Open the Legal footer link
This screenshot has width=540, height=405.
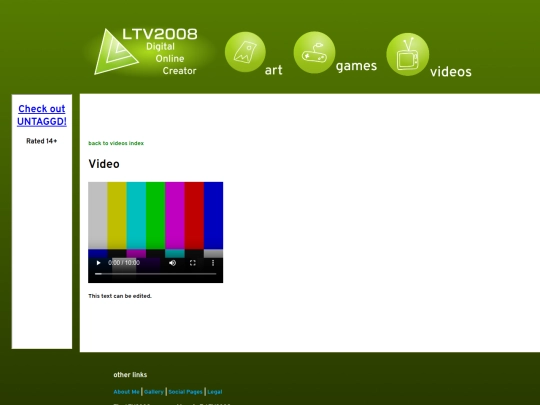pos(215,392)
